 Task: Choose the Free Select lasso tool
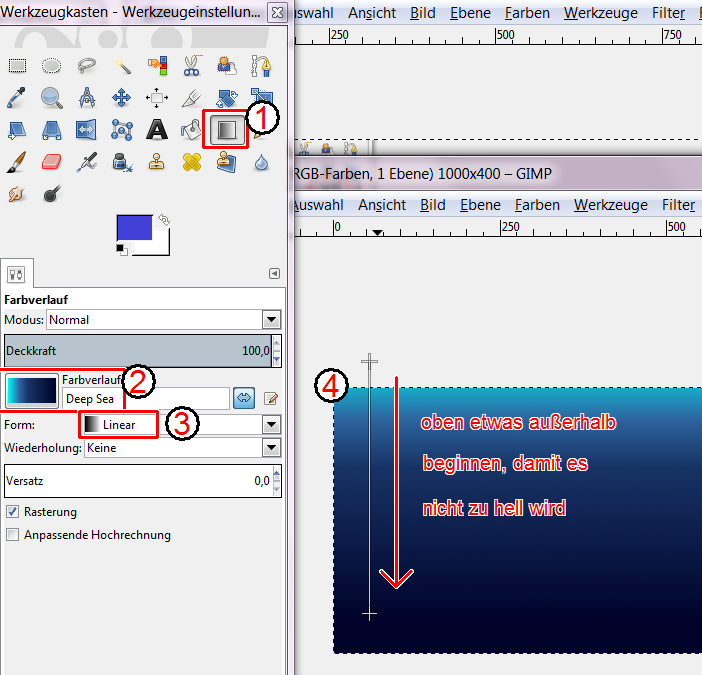click(x=86, y=66)
